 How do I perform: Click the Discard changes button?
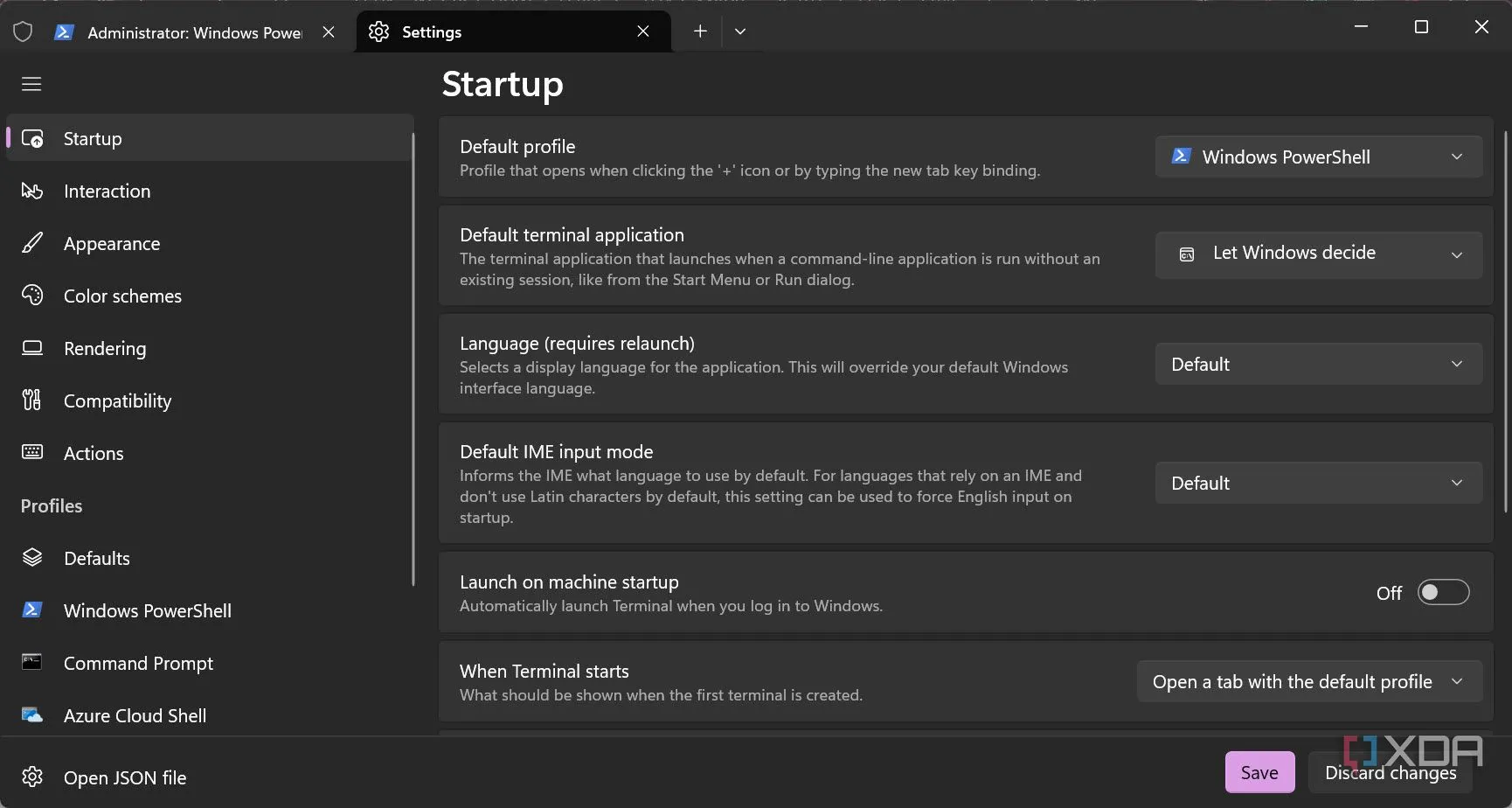[1390, 772]
